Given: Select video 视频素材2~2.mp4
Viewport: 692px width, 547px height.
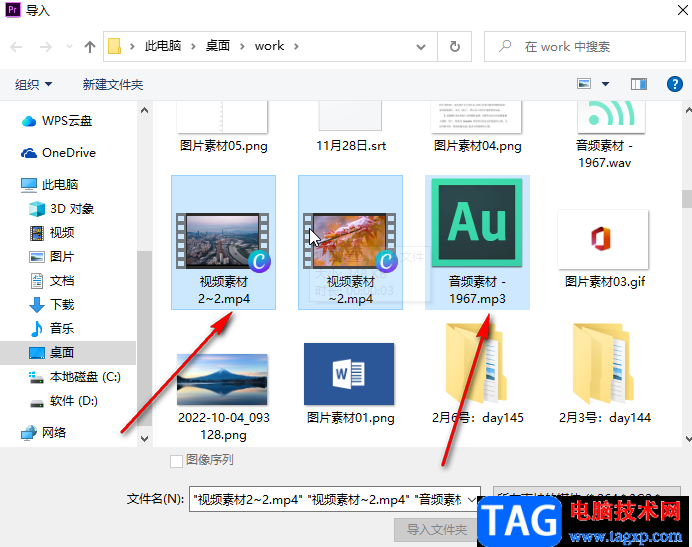Looking at the screenshot, I should [223, 242].
